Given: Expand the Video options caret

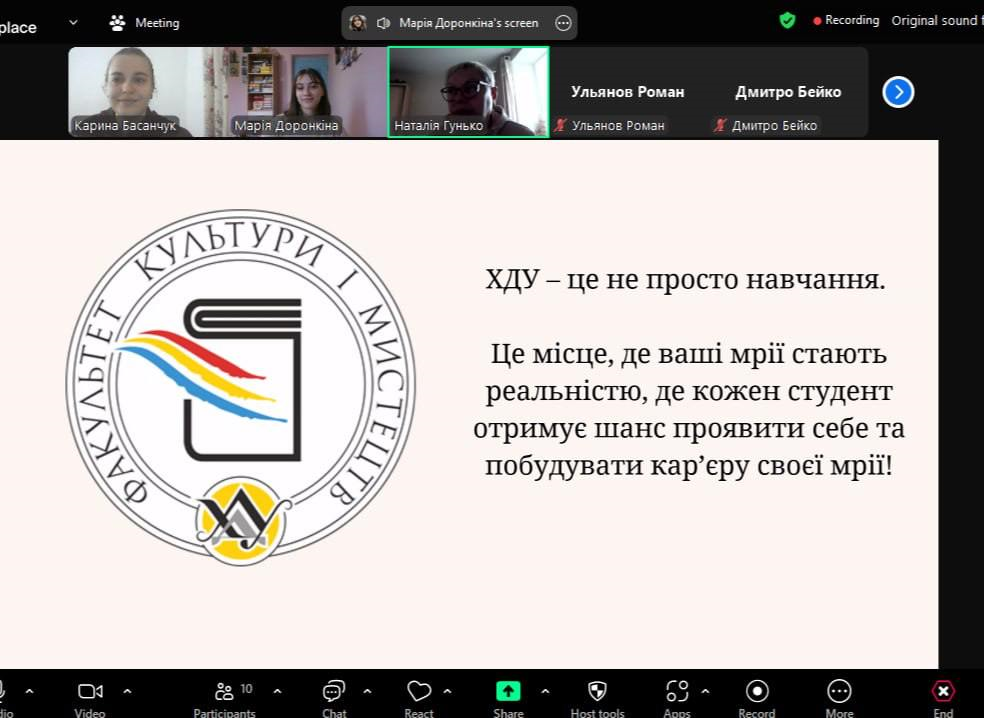Looking at the screenshot, I should [x=127, y=692].
